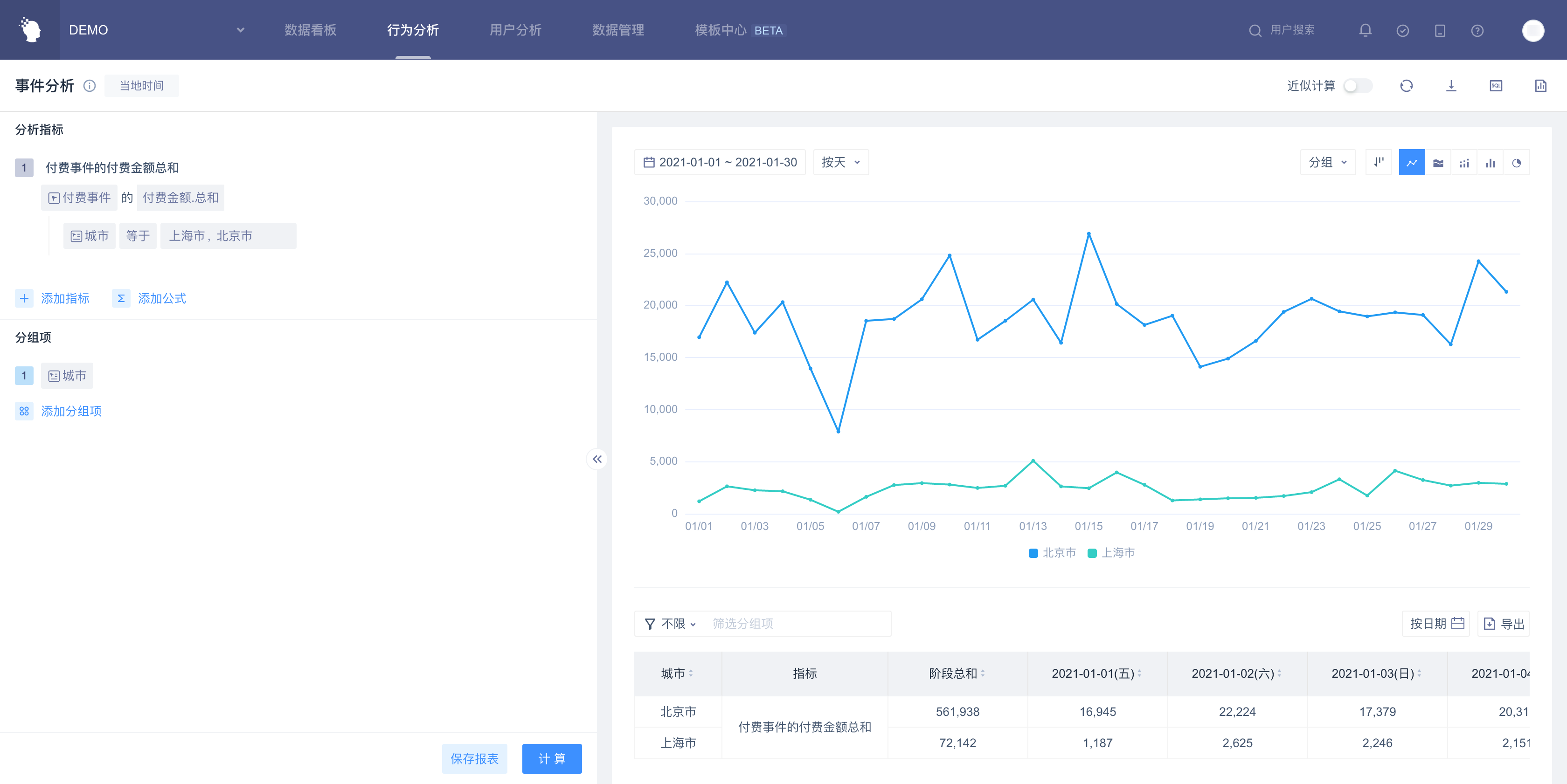Click the 筛选分组项 filter input
This screenshot has width=1567, height=784.
pos(797,624)
